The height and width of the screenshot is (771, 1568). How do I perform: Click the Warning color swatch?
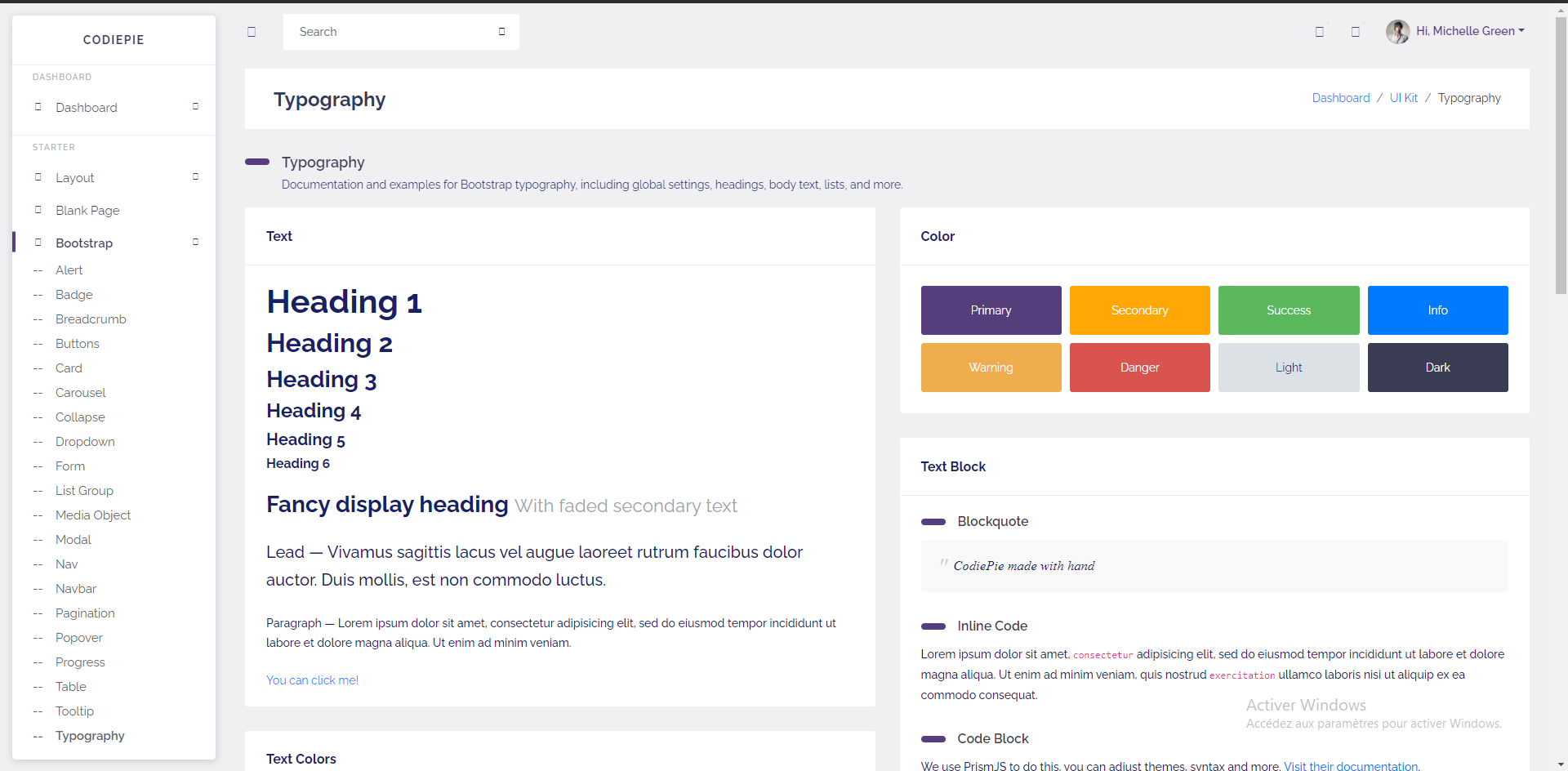pos(991,368)
